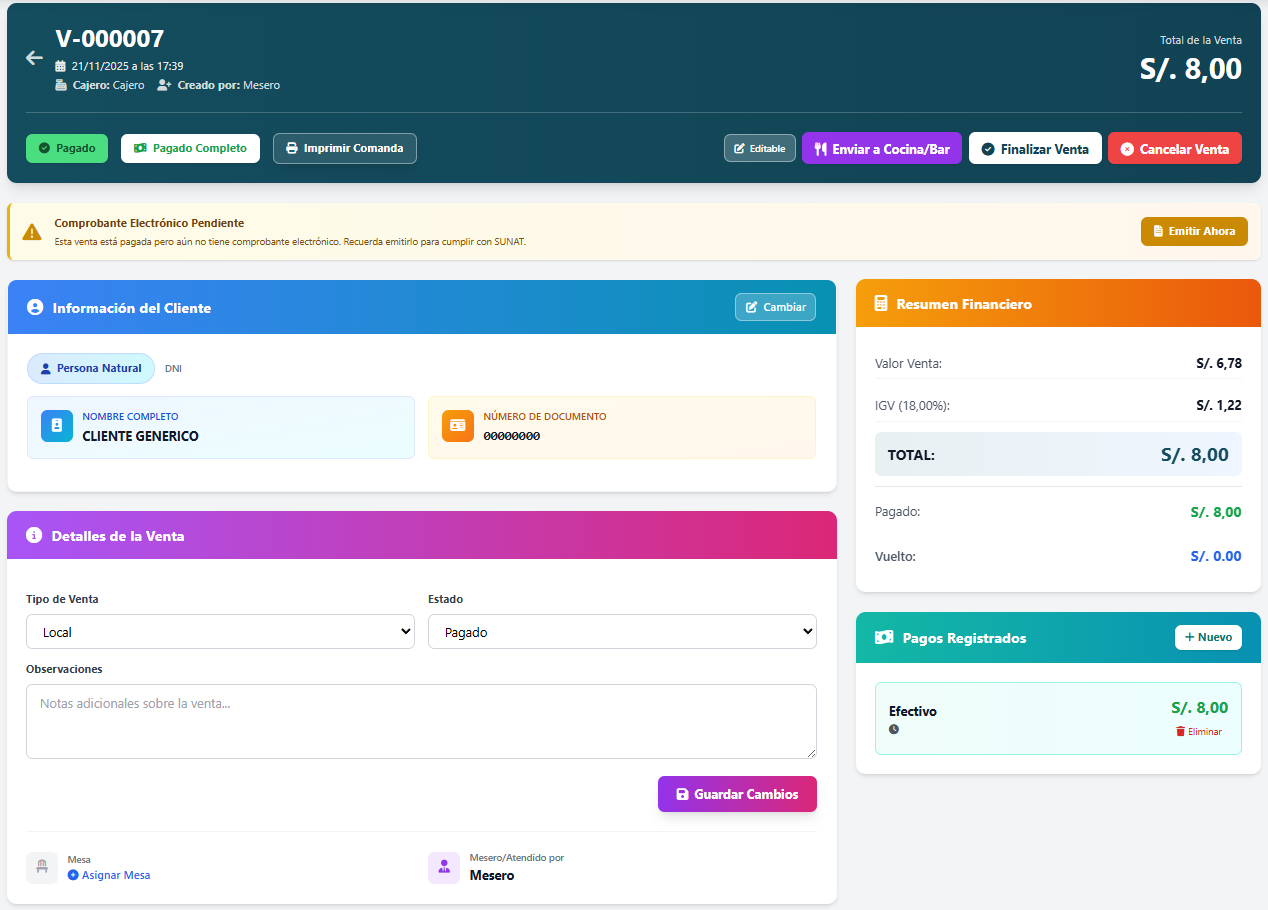The image size is (1268, 910).
Task: Click the info icon in Detalles de la Venta
Action: pos(34,535)
